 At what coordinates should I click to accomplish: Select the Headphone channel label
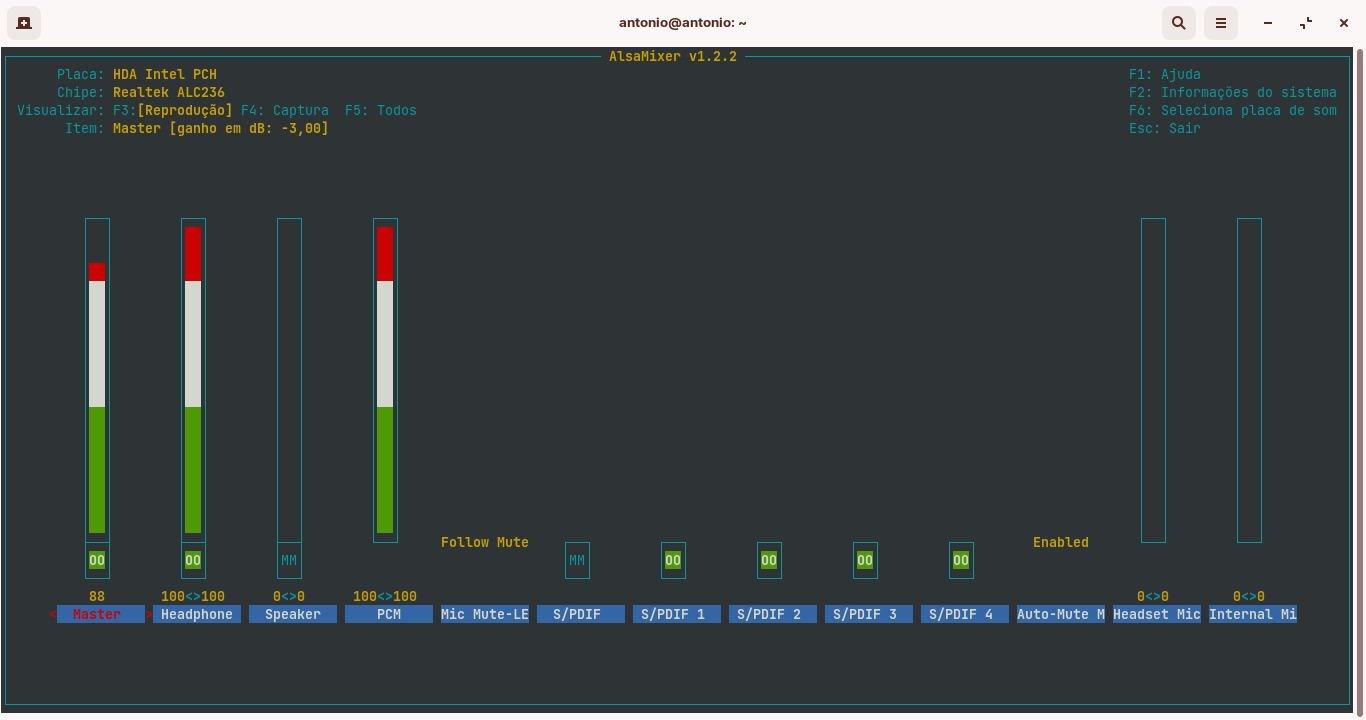[197, 614]
